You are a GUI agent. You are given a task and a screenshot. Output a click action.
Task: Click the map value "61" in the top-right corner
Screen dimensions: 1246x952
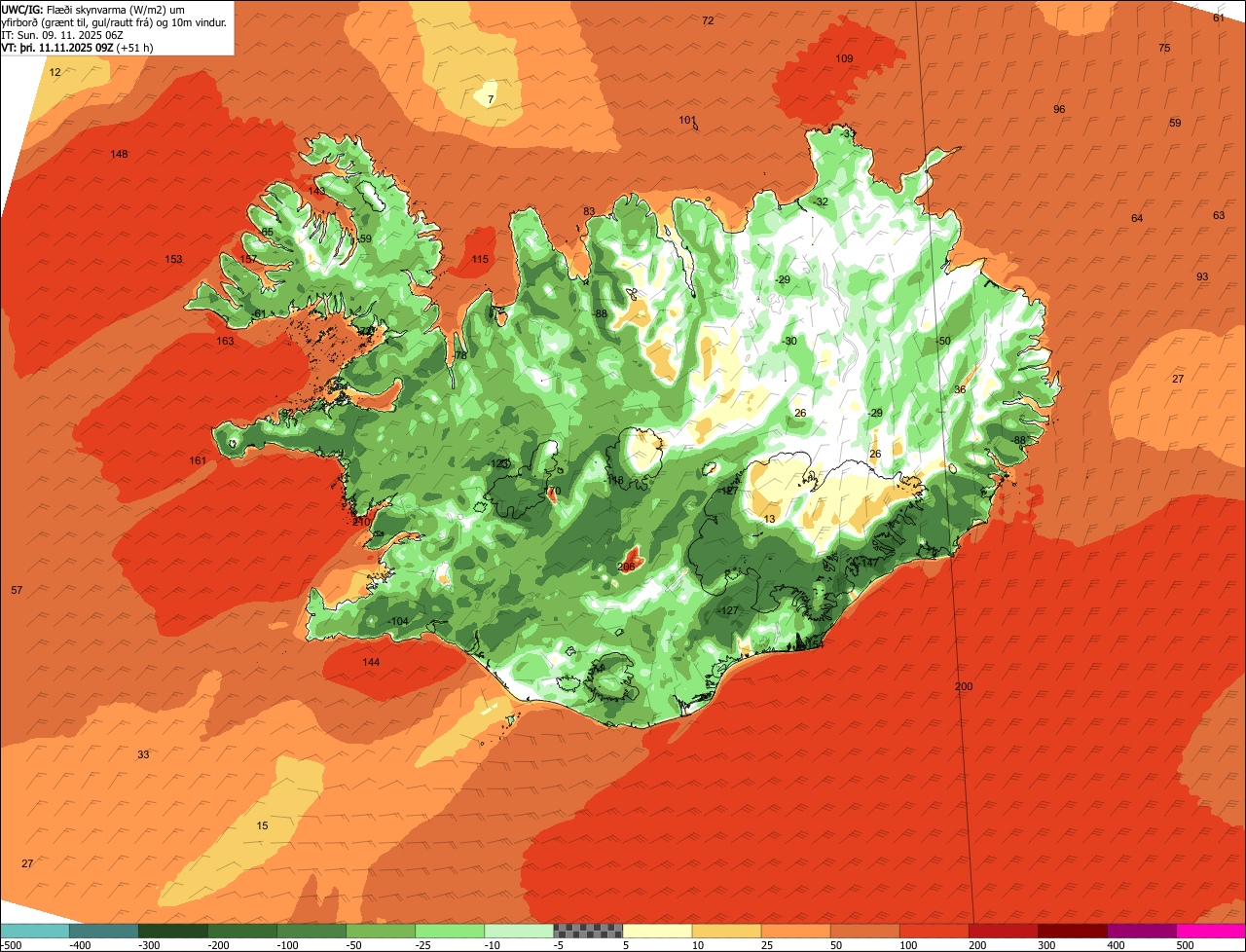(x=1219, y=18)
